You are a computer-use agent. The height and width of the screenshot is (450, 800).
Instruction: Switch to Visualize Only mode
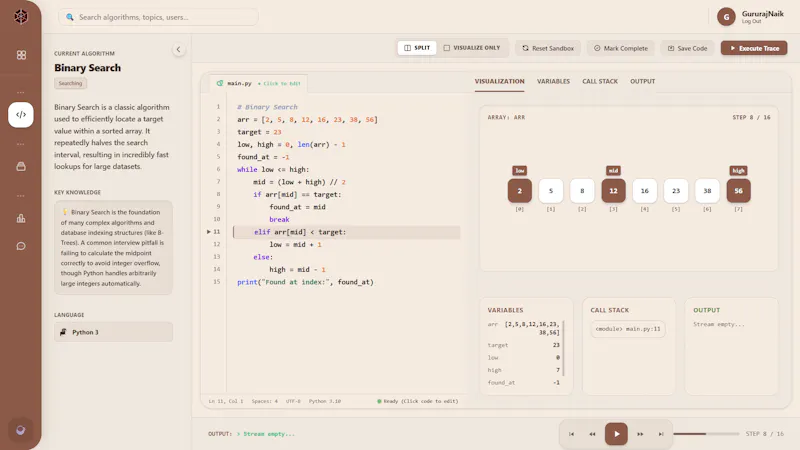[472, 48]
